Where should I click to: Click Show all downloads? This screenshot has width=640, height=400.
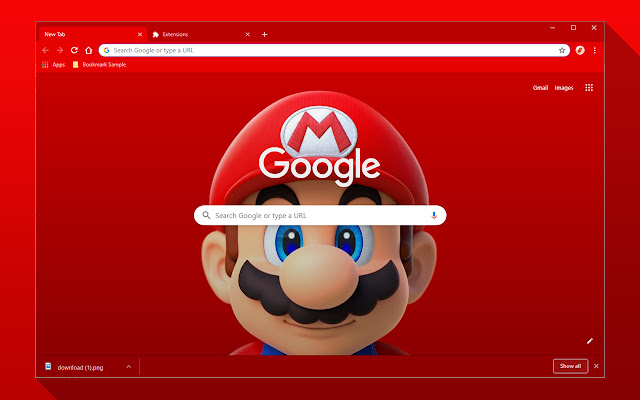coord(570,366)
